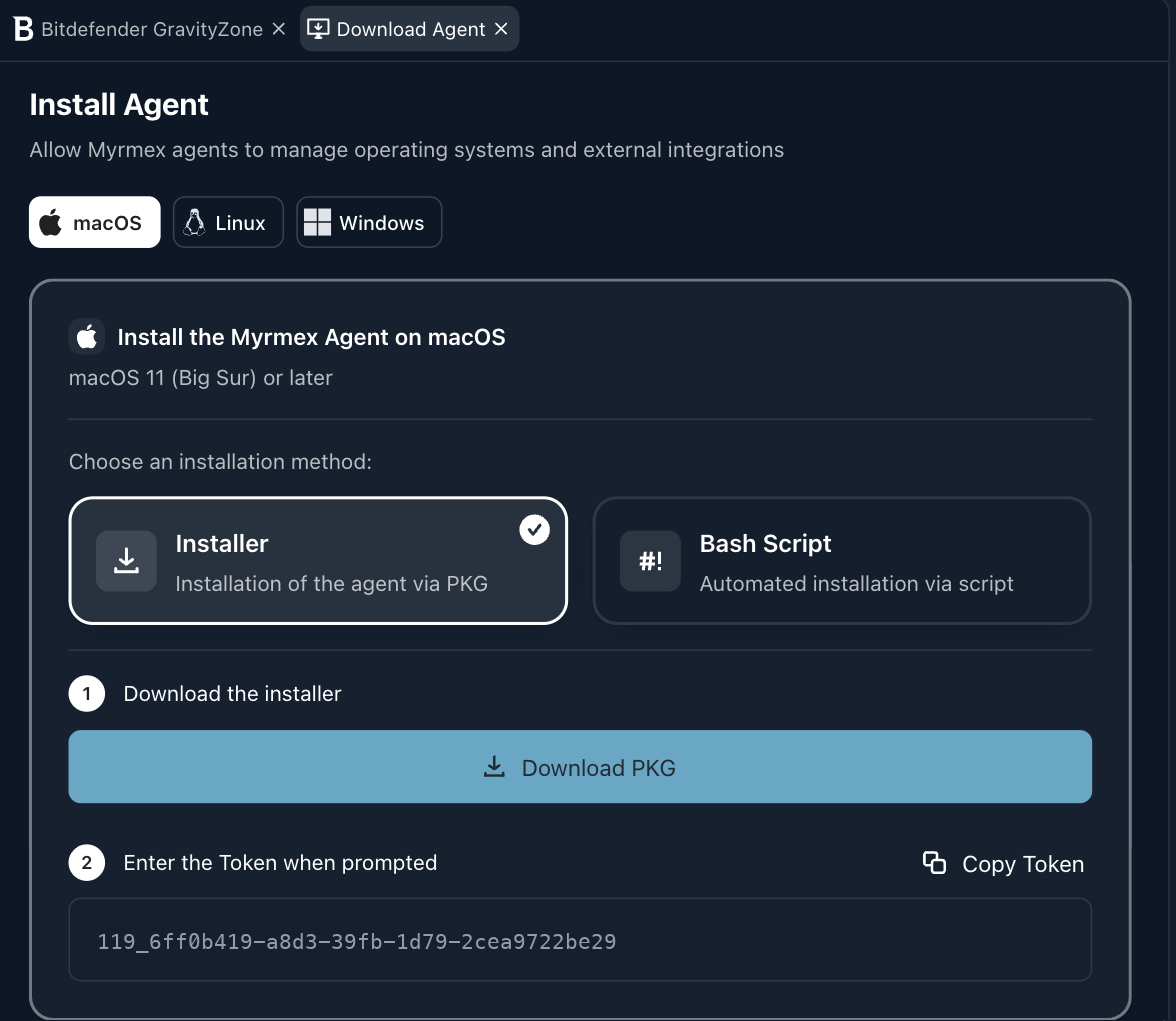
Task: Select the Linux platform tab
Action: pyautogui.click(x=228, y=222)
